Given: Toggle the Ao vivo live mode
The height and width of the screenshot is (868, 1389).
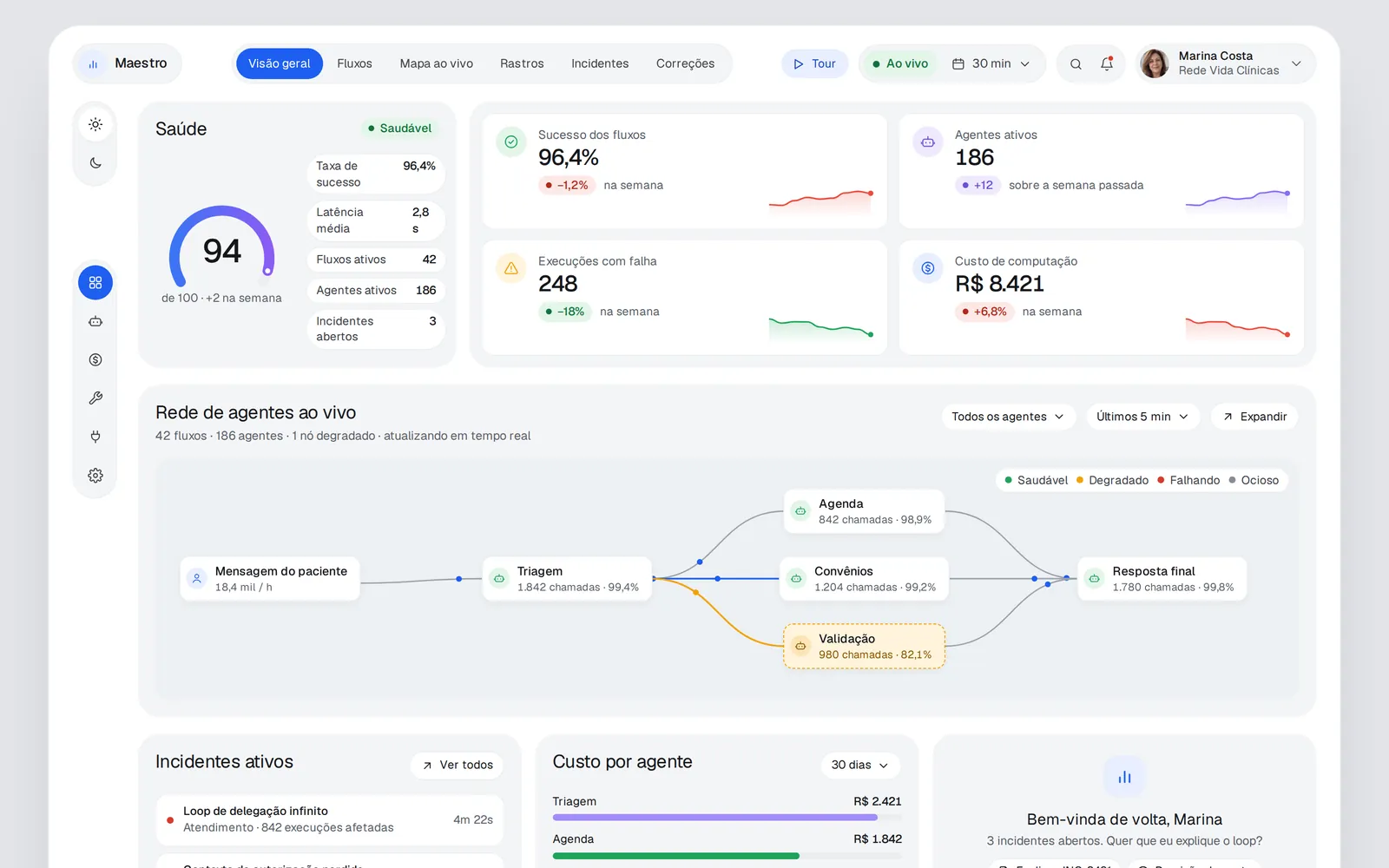Looking at the screenshot, I should click(x=899, y=63).
